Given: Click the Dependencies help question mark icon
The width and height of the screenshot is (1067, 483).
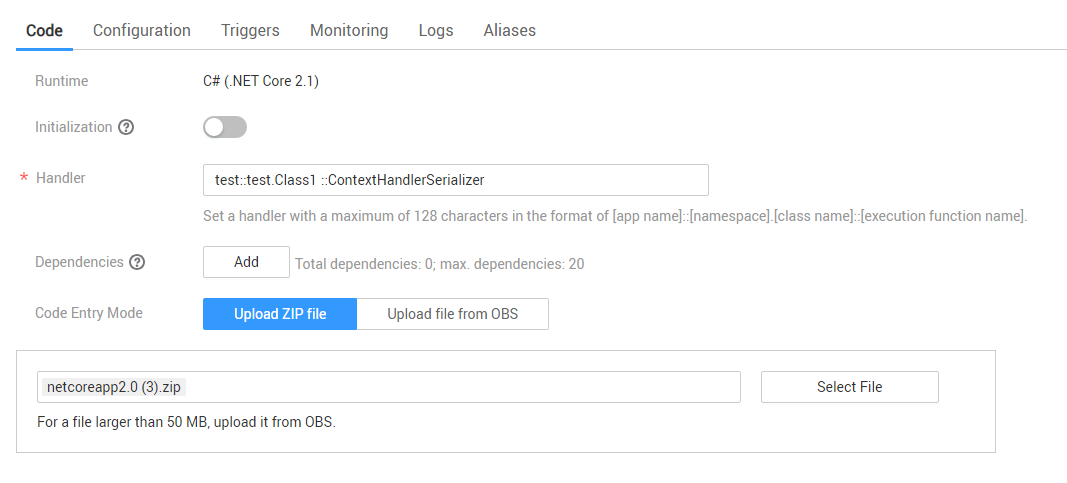Looking at the screenshot, I should pyautogui.click(x=137, y=262).
